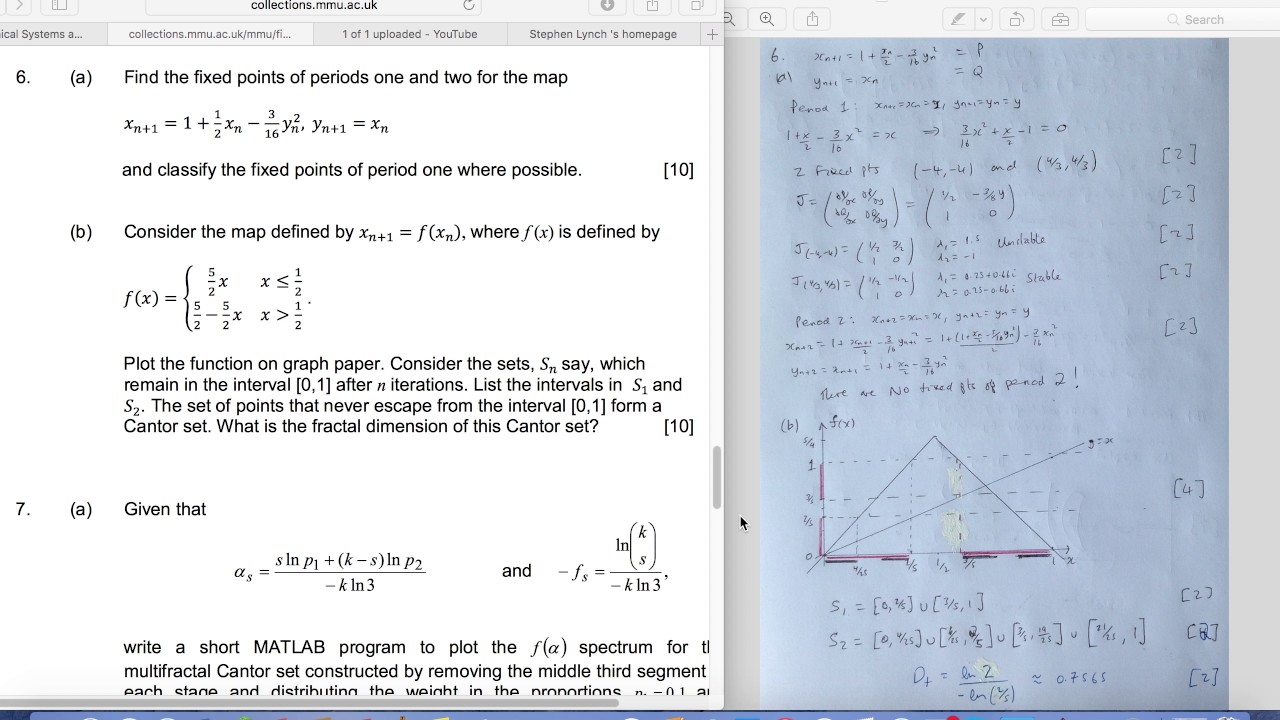Select the Preview highlight pen tool
The width and height of the screenshot is (1280, 720).
pos(959,19)
